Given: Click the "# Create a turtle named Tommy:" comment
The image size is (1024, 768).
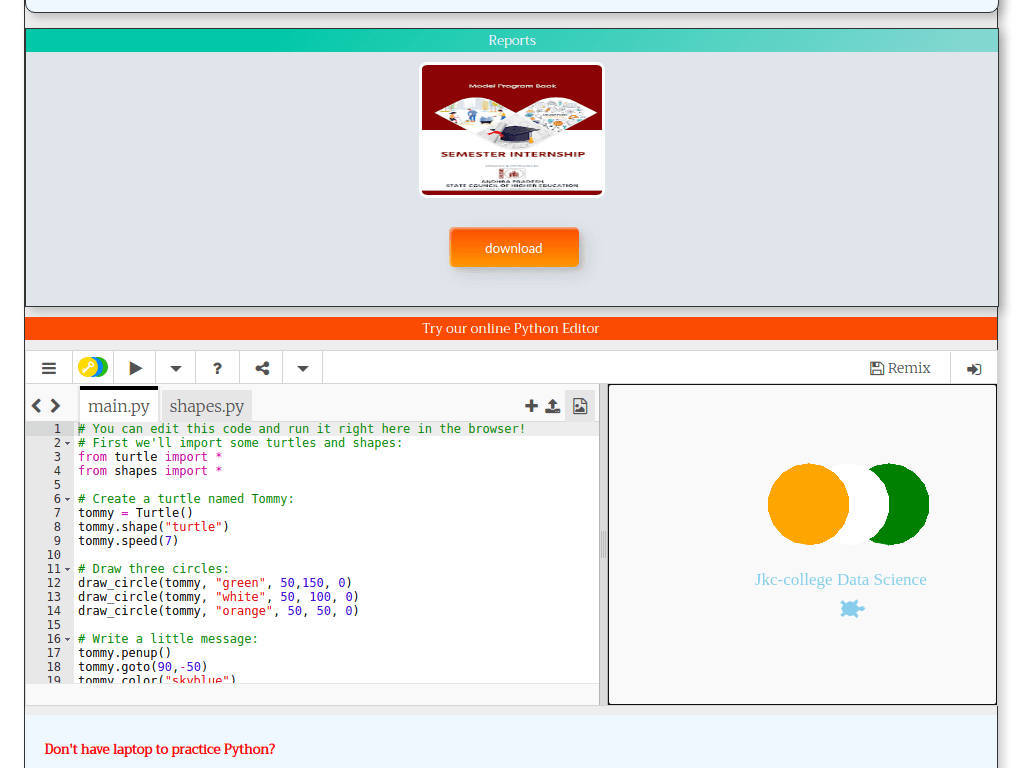Looking at the screenshot, I should (186, 499).
